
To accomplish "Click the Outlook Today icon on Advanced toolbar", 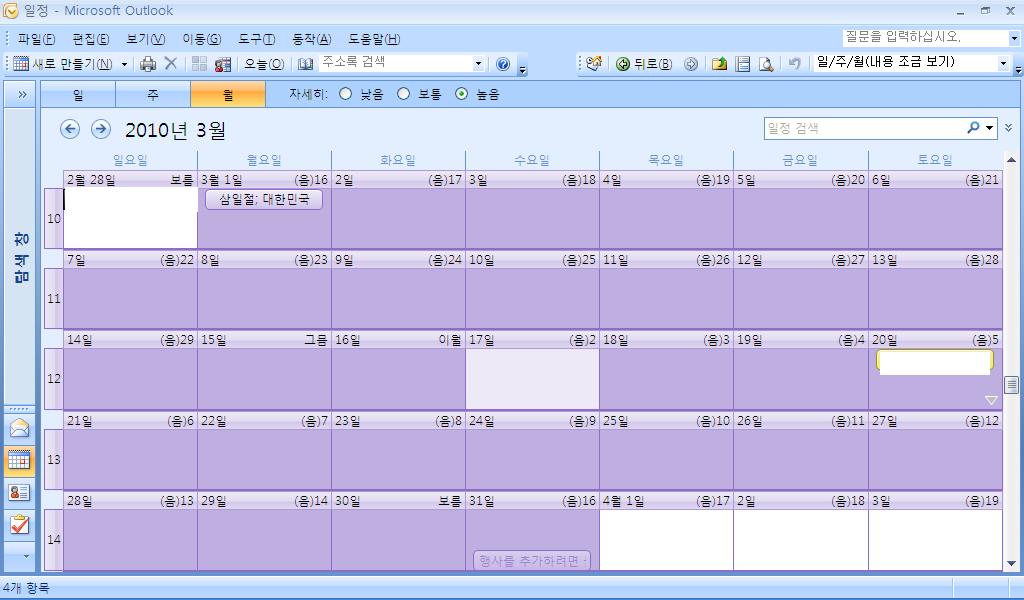I will (594, 63).
